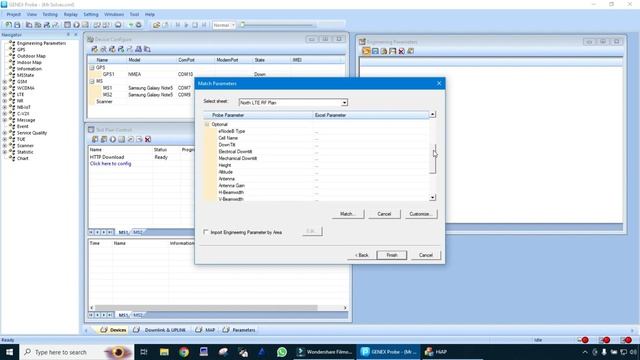Screen dimensions: 640x360
Task: Close the Match Parameters dialog
Action: tap(439, 83)
